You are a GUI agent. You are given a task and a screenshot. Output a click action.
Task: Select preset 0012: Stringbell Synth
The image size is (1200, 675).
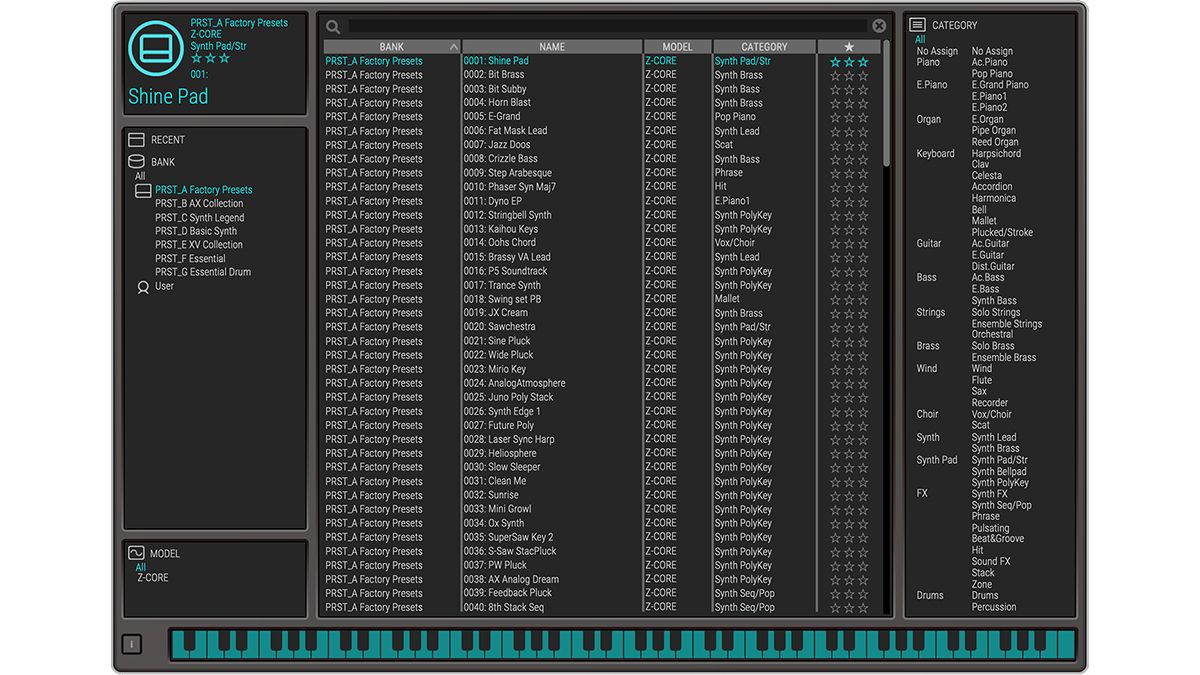(x=507, y=215)
